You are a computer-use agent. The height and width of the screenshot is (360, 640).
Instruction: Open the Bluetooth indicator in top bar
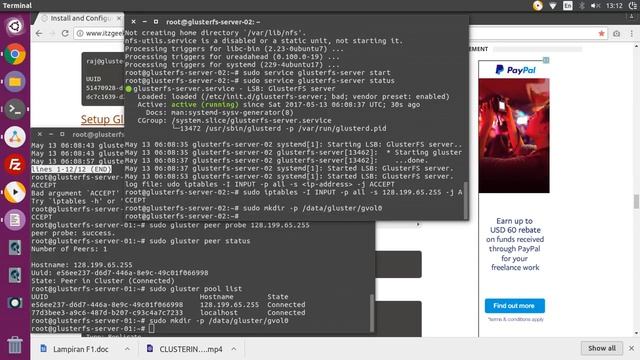pos(582,5)
